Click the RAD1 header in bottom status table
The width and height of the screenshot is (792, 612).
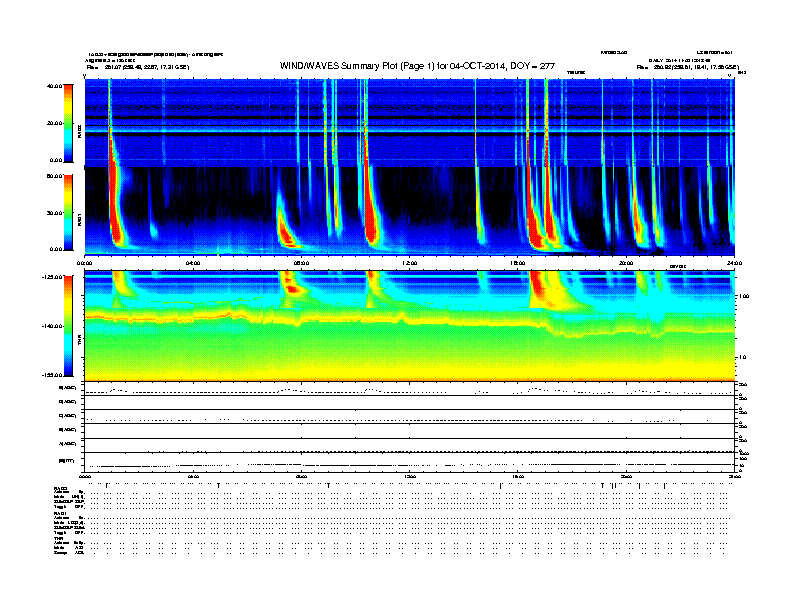60,513
